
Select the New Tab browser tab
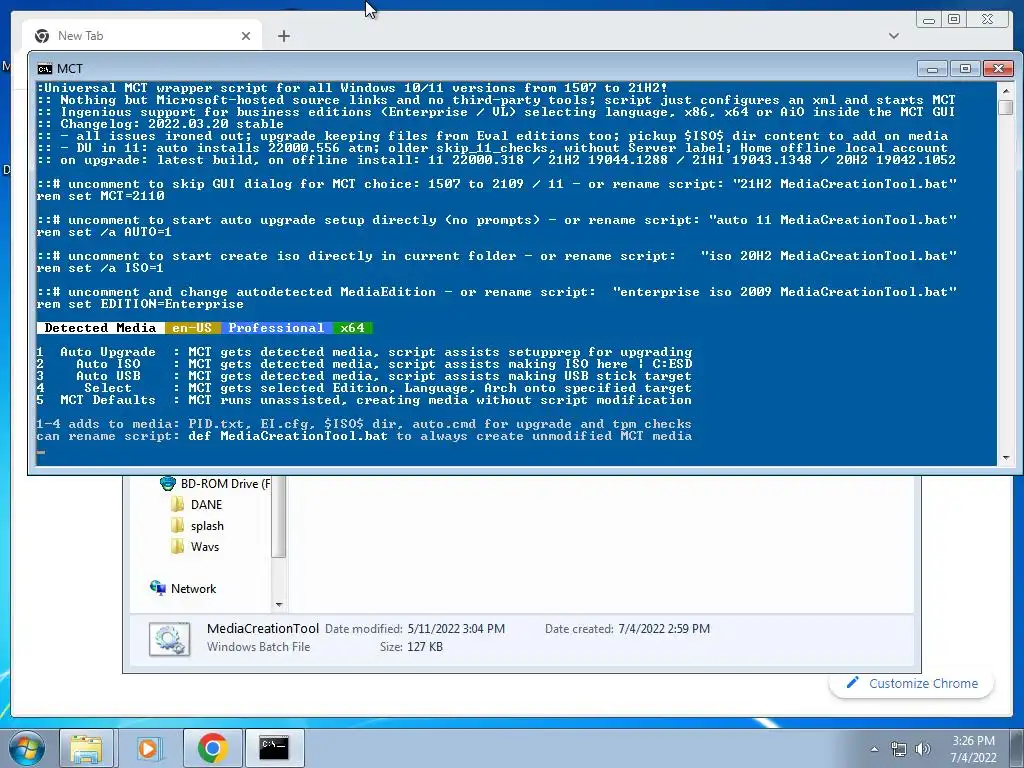(142, 36)
